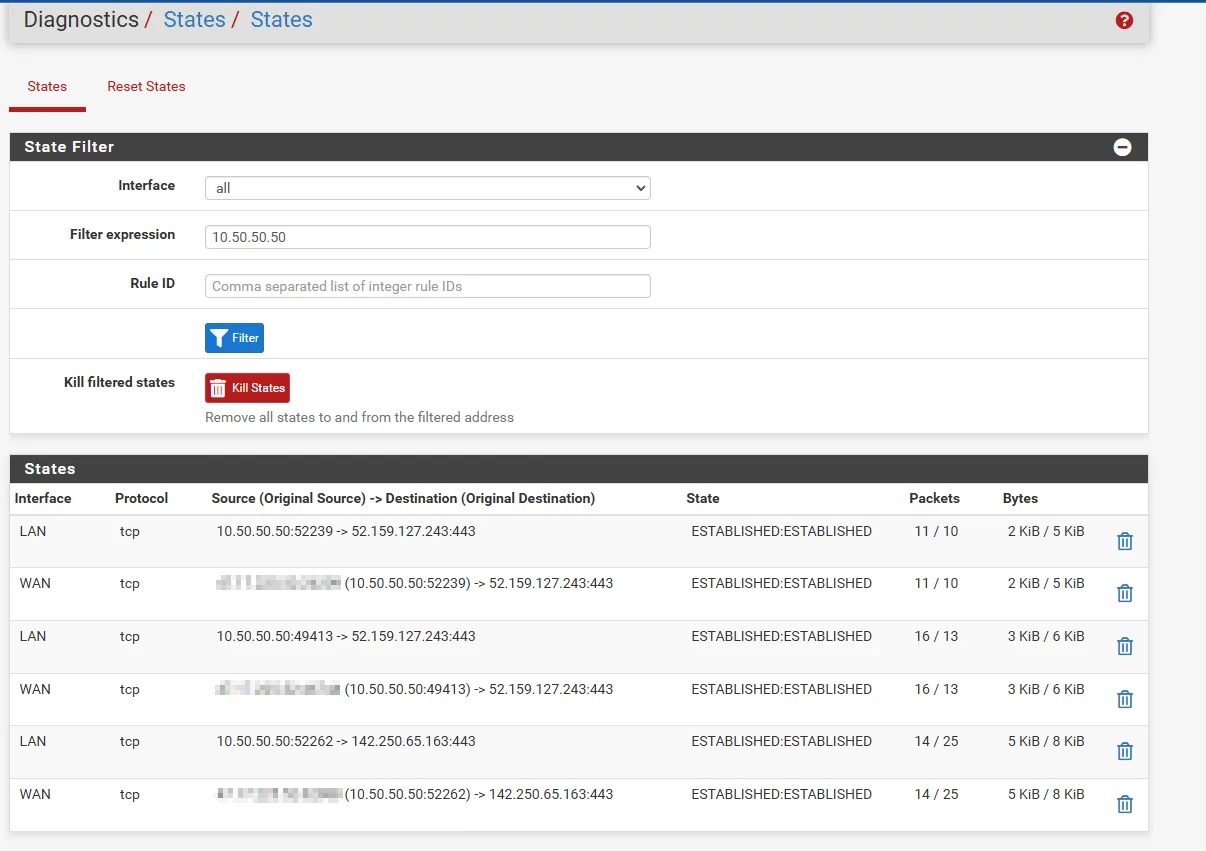Collapse the State Filter panel
This screenshot has height=851, width=1206.
pyautogui.click(x=1122, y=147)
